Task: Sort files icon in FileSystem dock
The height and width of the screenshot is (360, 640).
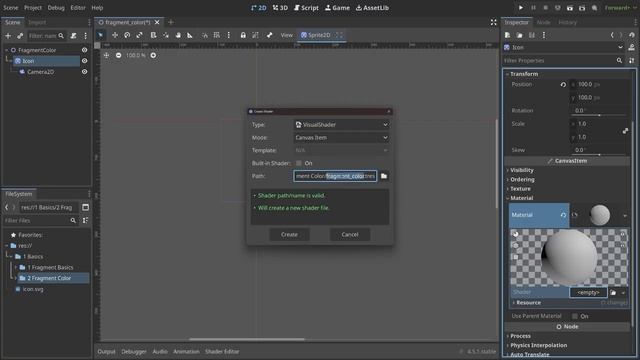Action: click(85, 220)
